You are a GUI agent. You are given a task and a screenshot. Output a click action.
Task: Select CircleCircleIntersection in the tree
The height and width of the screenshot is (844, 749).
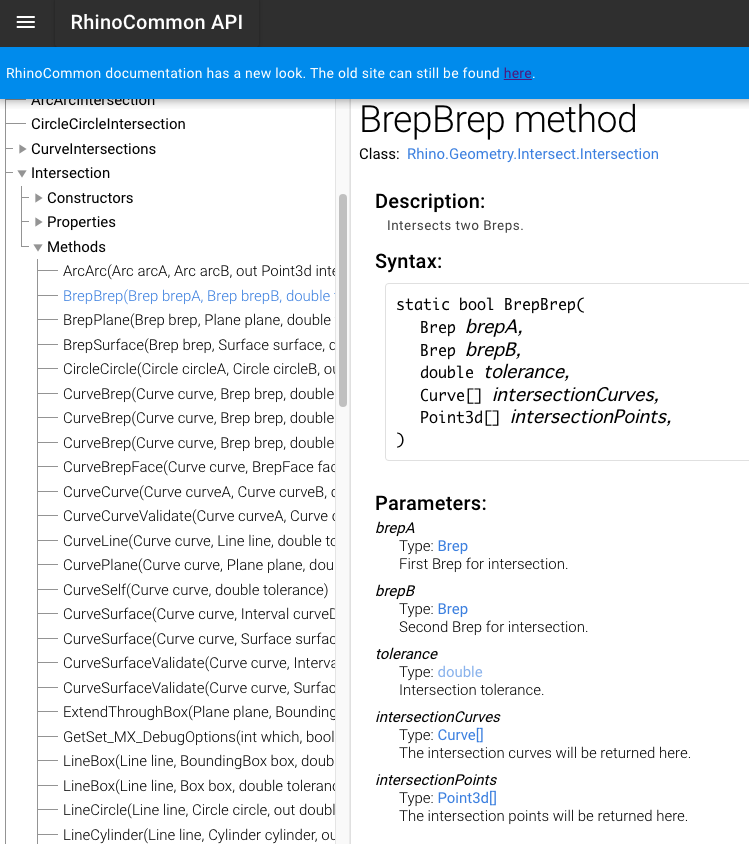[108, 124]
